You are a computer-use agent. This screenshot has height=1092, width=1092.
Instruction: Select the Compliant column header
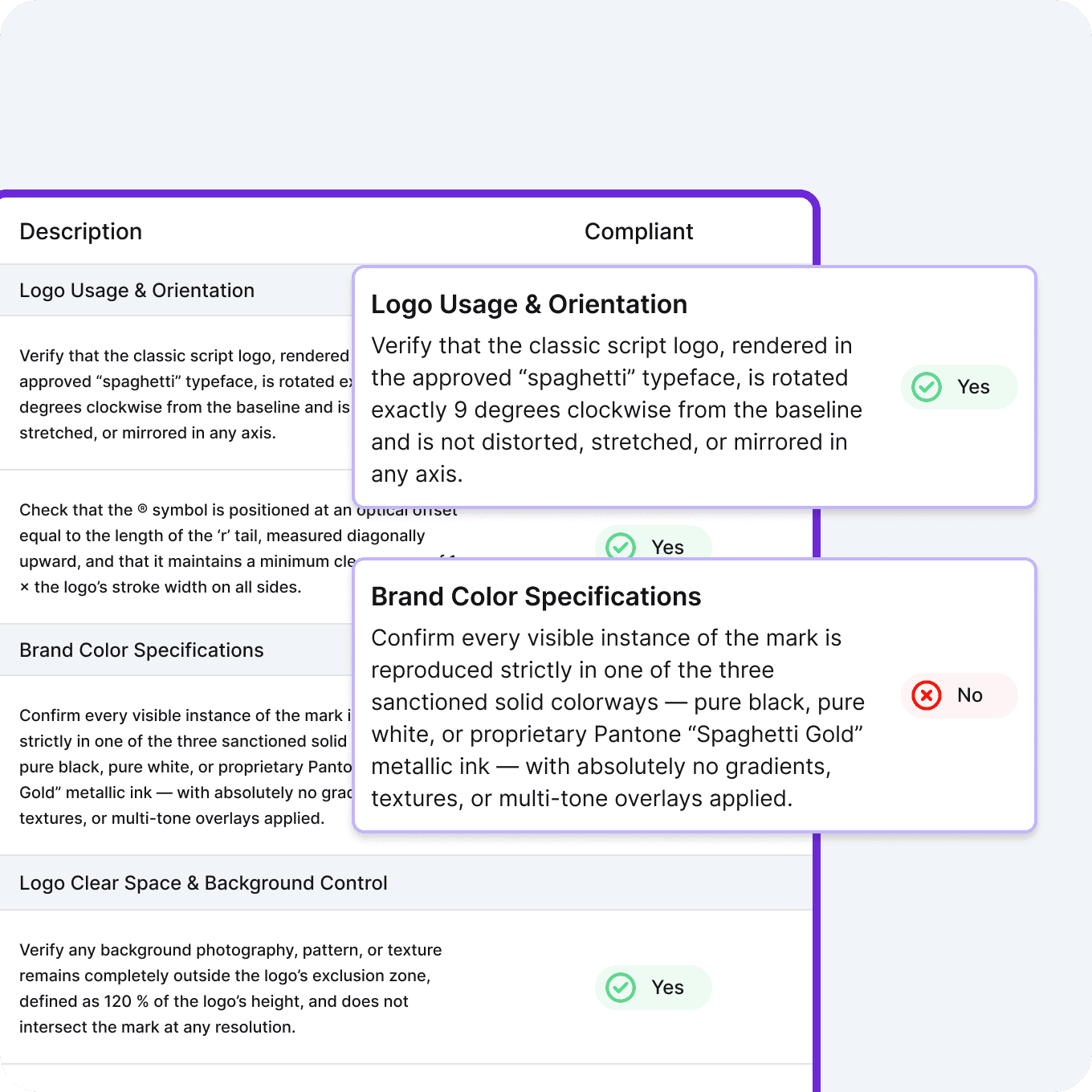(639, 231)
